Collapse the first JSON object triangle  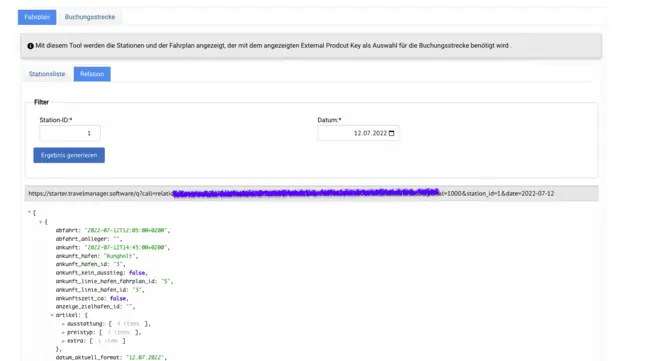41,222
